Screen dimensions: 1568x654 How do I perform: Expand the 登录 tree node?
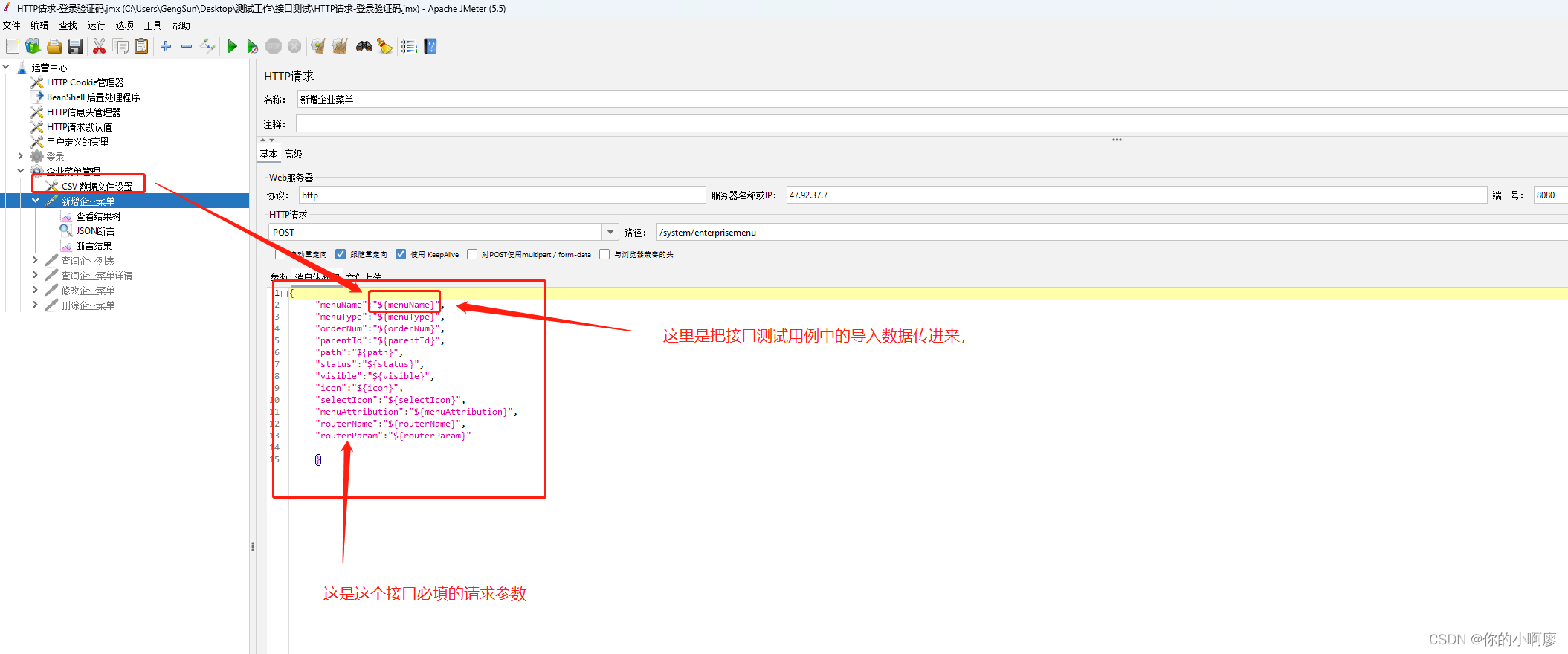coord(21,156)
